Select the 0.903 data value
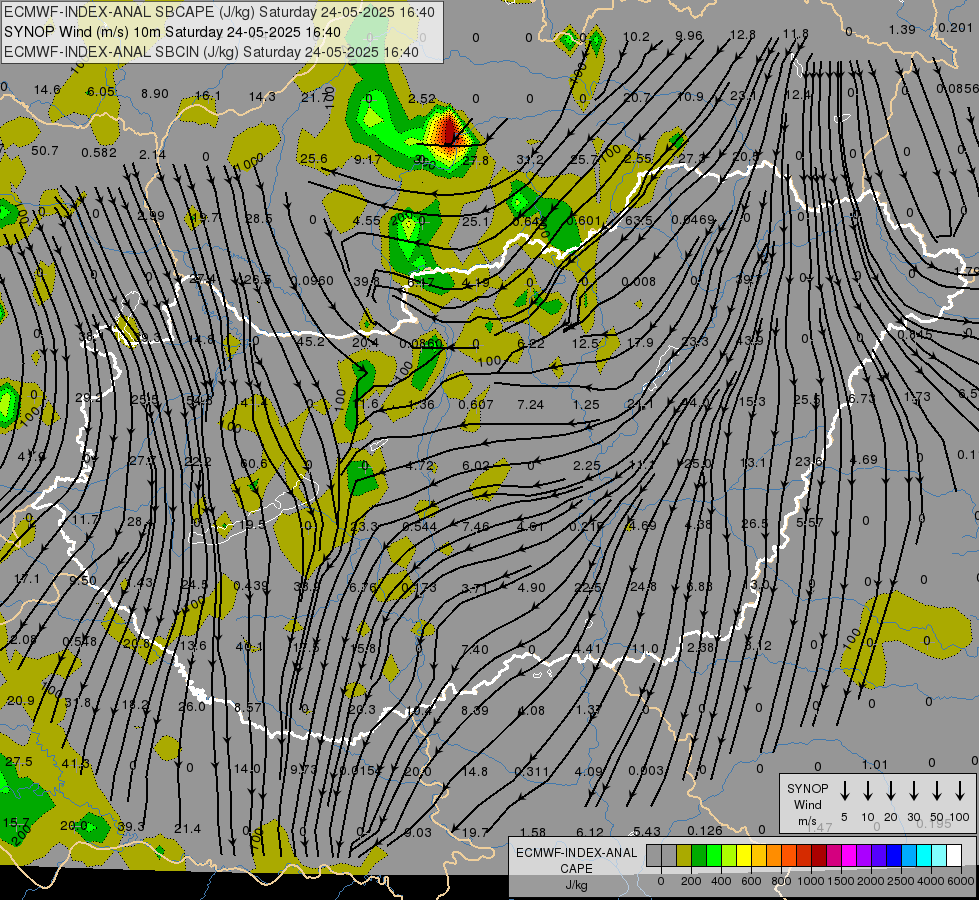This screenshot has width=979, height=900. [646, 771]
